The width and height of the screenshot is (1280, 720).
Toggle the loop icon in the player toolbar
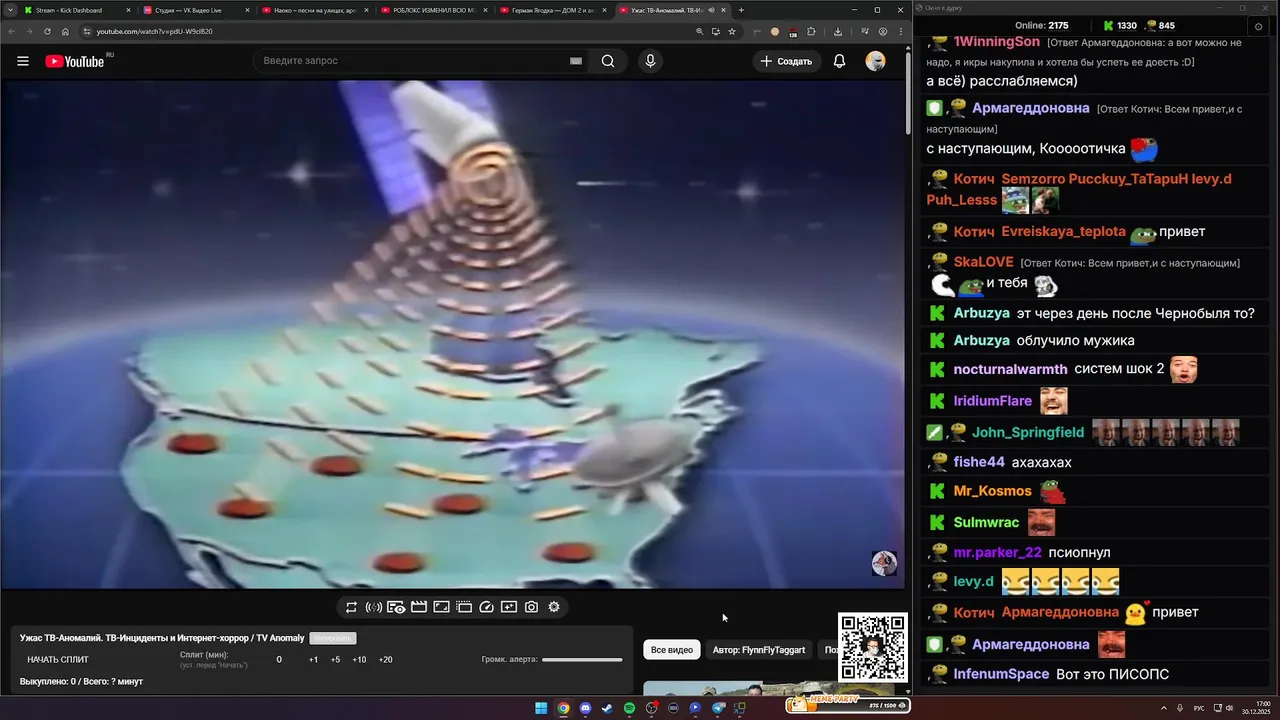(x=351, y=607)
